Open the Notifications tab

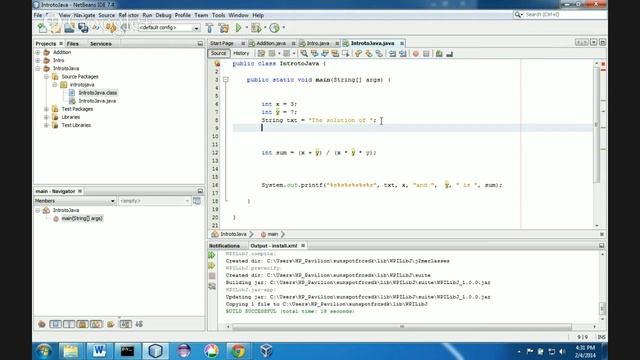coord(224,246)
